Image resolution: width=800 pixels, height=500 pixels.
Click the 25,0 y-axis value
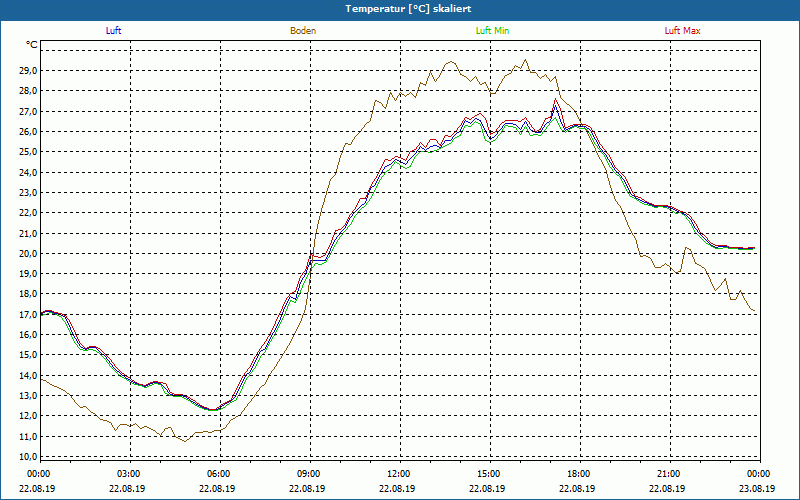pos(28,152)
